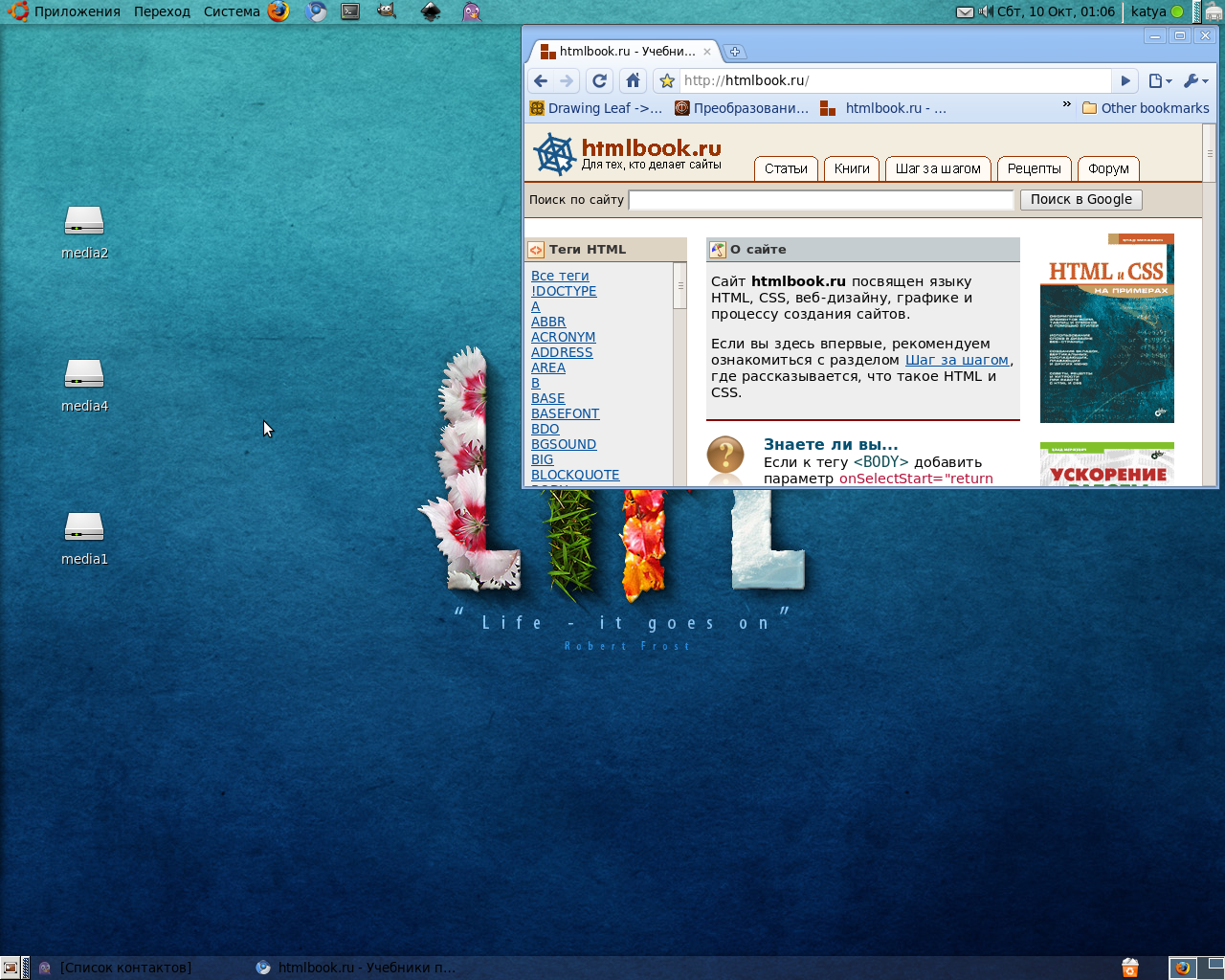Open the Terminal launcher in top panel
1225x980 pixels.
(351, 11)
